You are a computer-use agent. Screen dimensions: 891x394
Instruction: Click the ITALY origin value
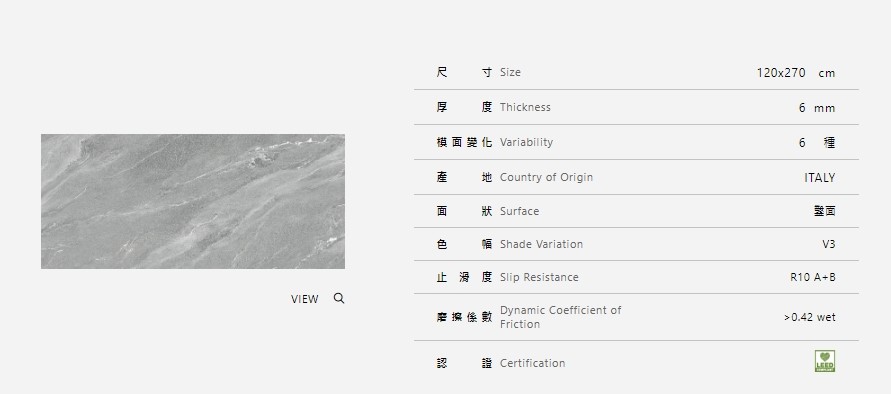[819, 178]
